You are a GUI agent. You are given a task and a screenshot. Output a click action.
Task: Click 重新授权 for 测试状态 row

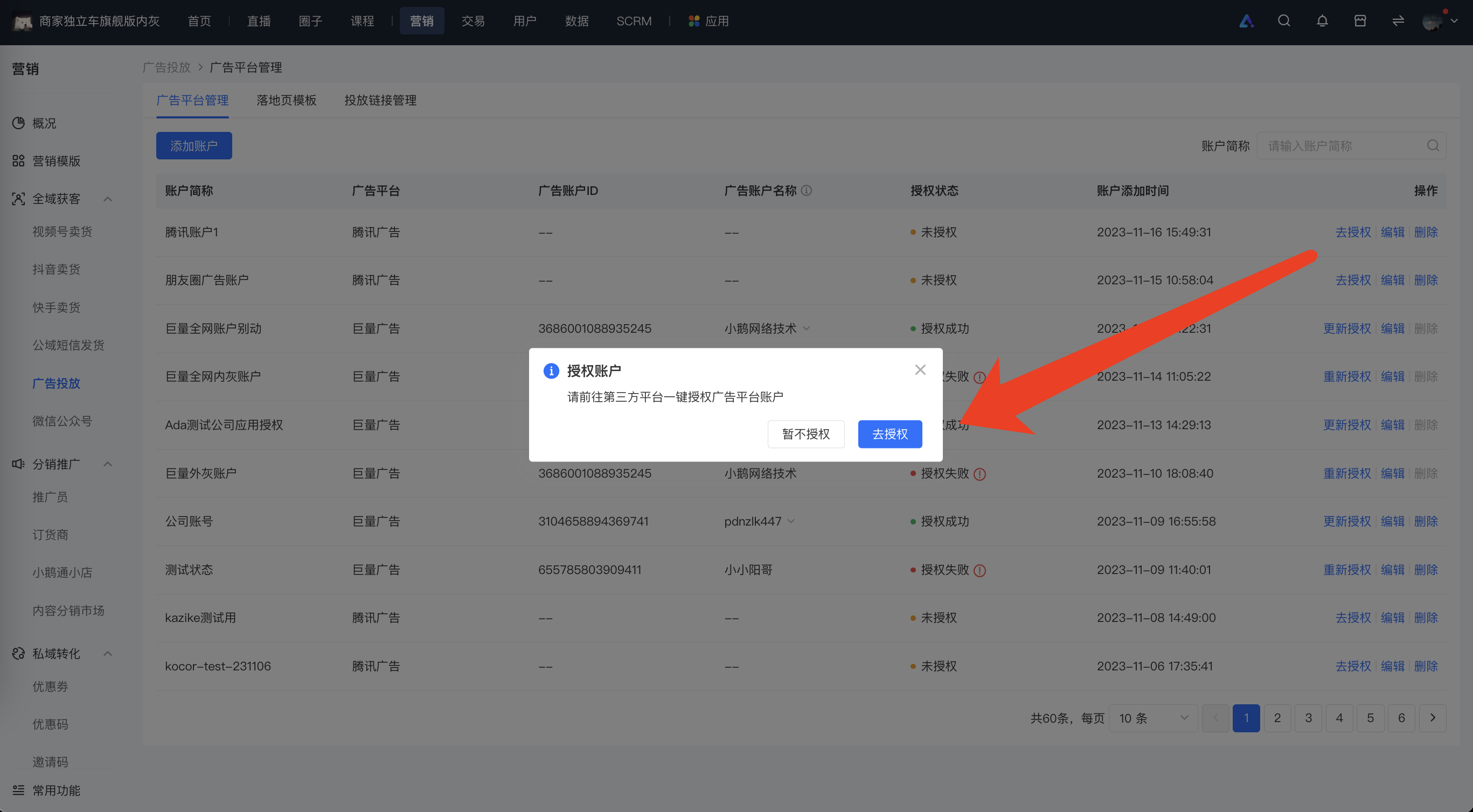[1347, 570]
